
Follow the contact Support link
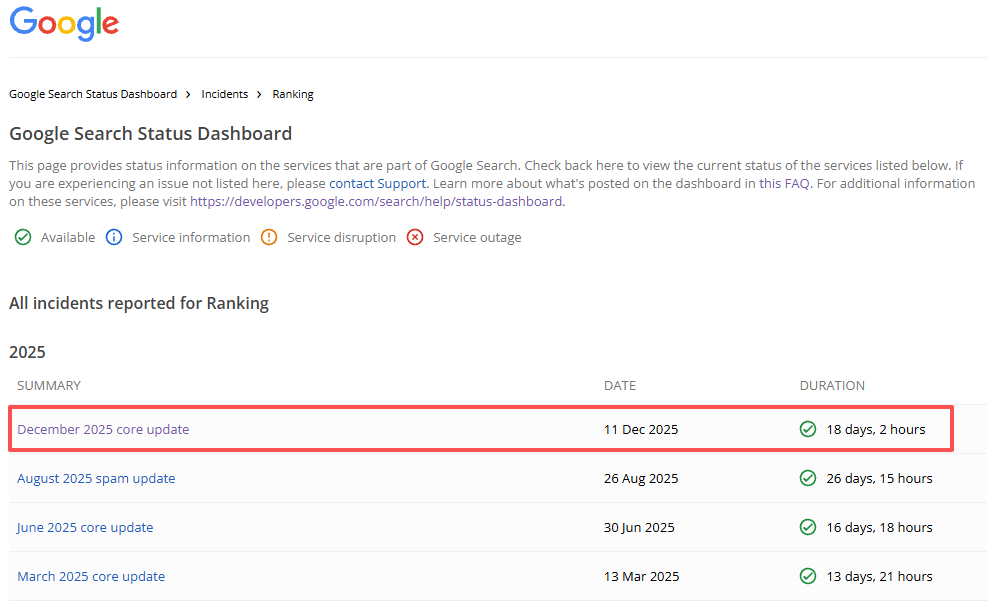(377, 184)
